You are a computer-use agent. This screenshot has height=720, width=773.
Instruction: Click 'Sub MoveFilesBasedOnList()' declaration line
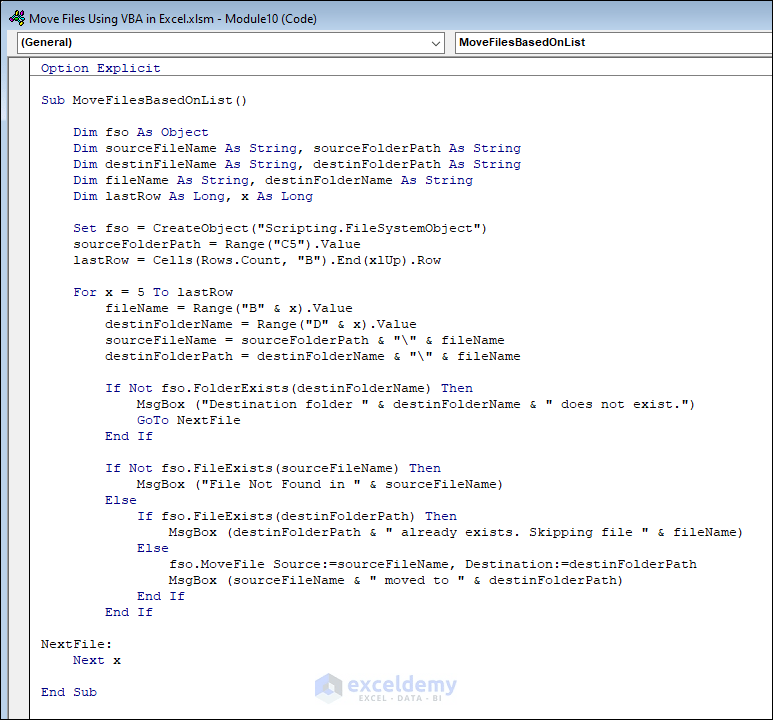click(144, 100)
